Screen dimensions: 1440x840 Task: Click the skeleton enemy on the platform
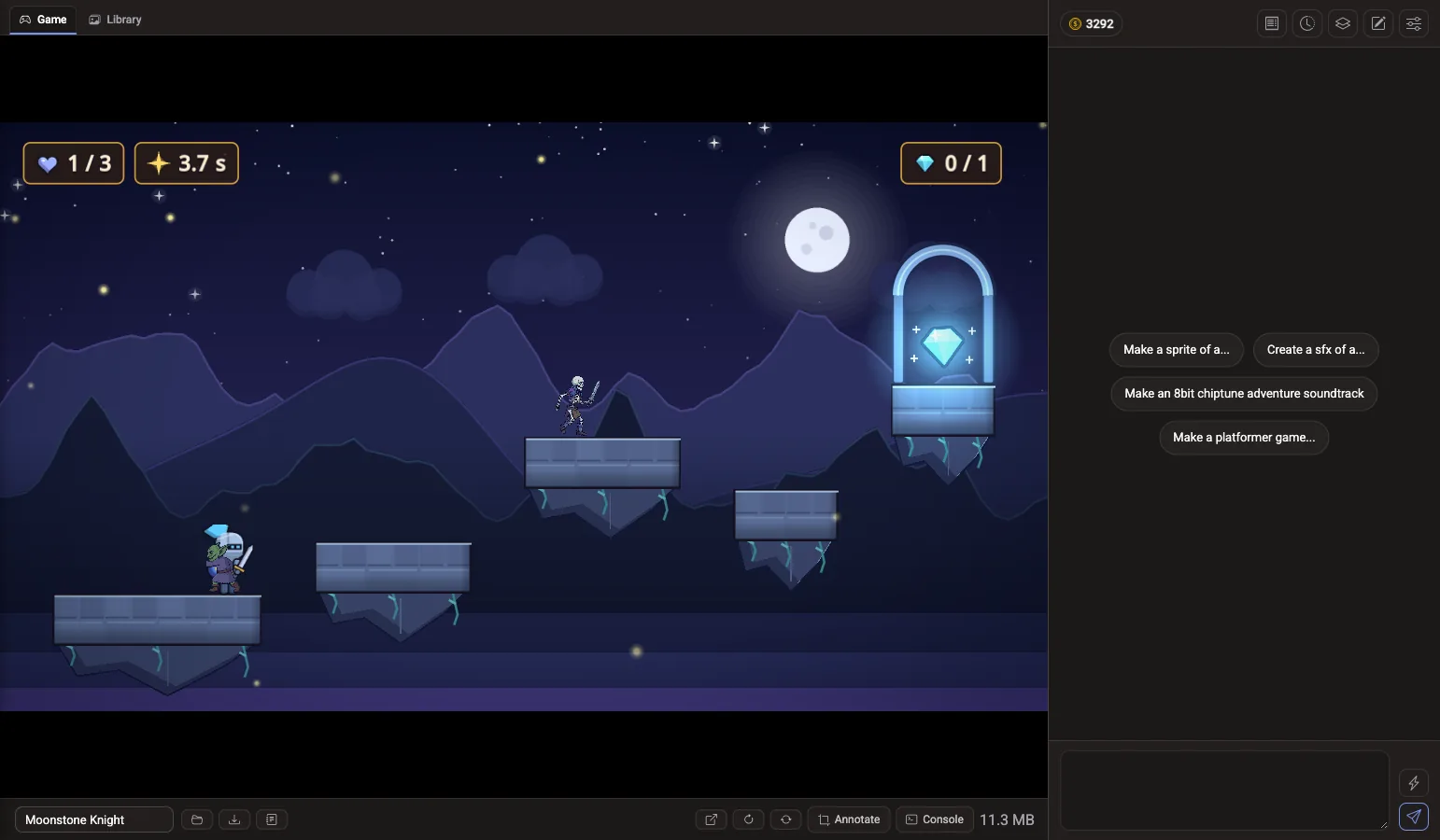(577, 405)
